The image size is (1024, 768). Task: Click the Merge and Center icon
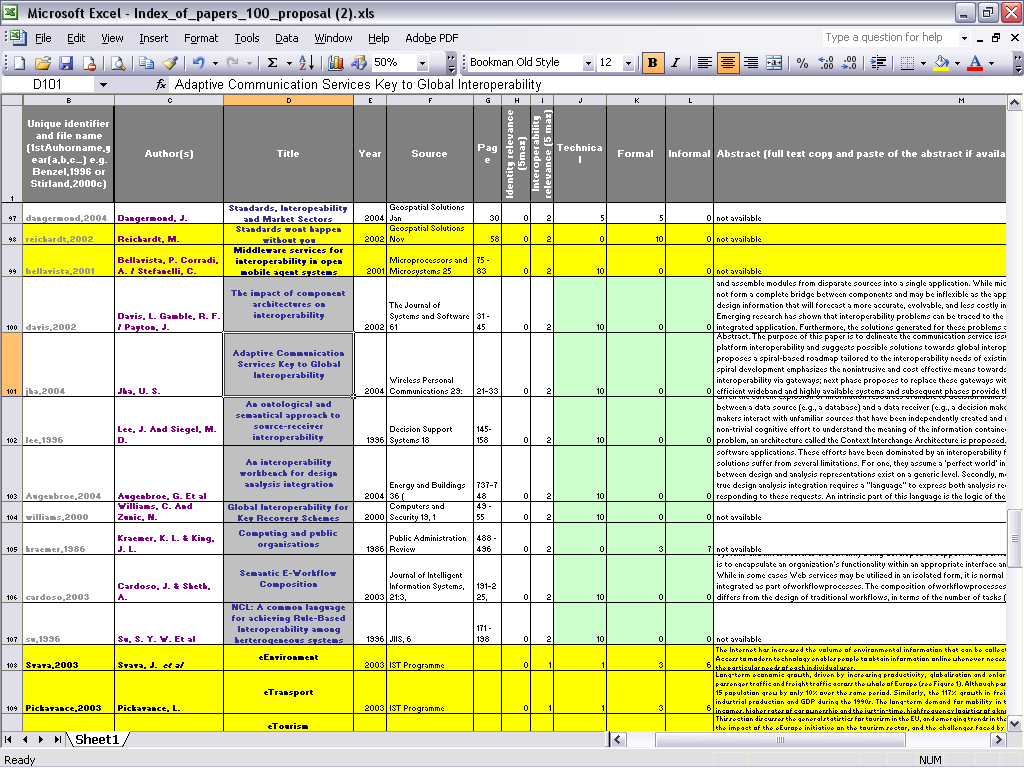click(774, 63)
